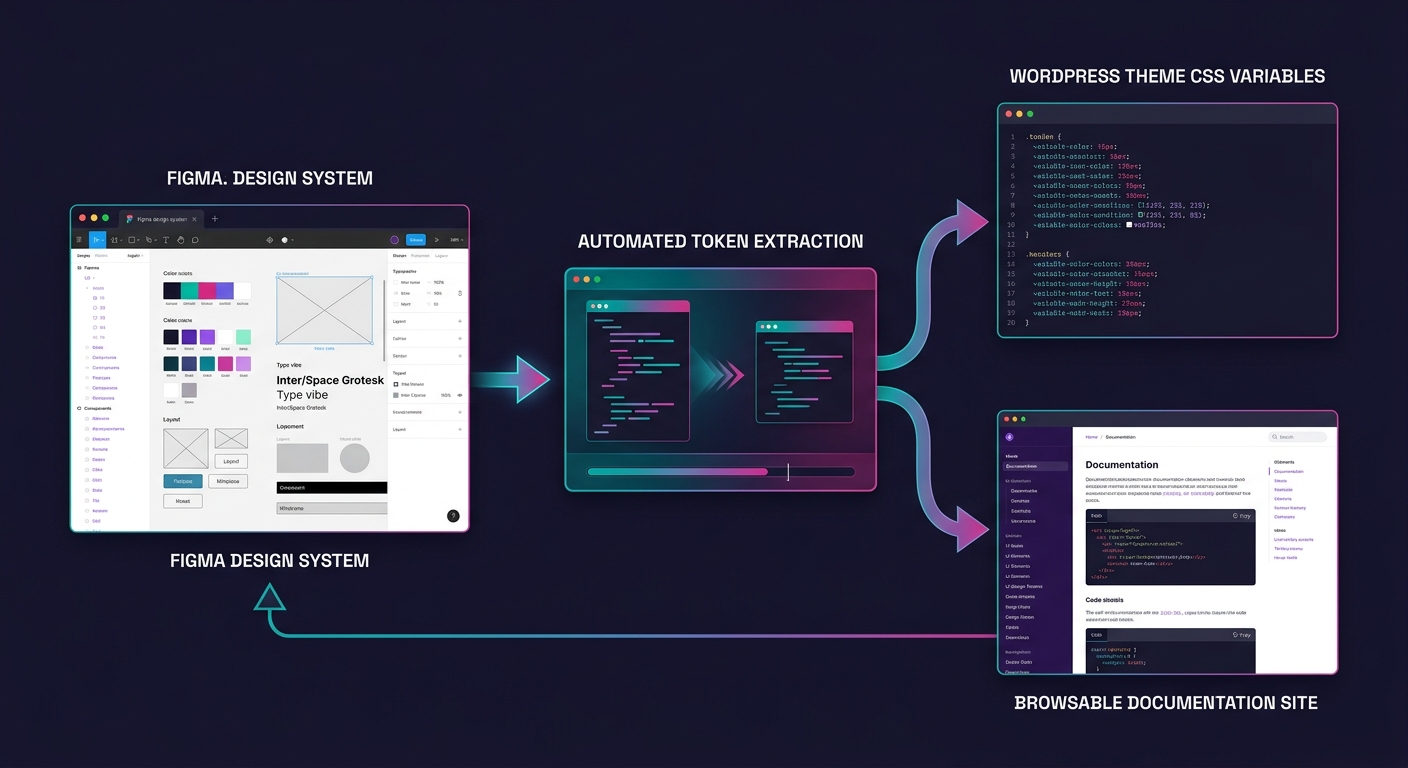
Task: Select the Frame tool in Figma toolbar
Action: (114, 240)
